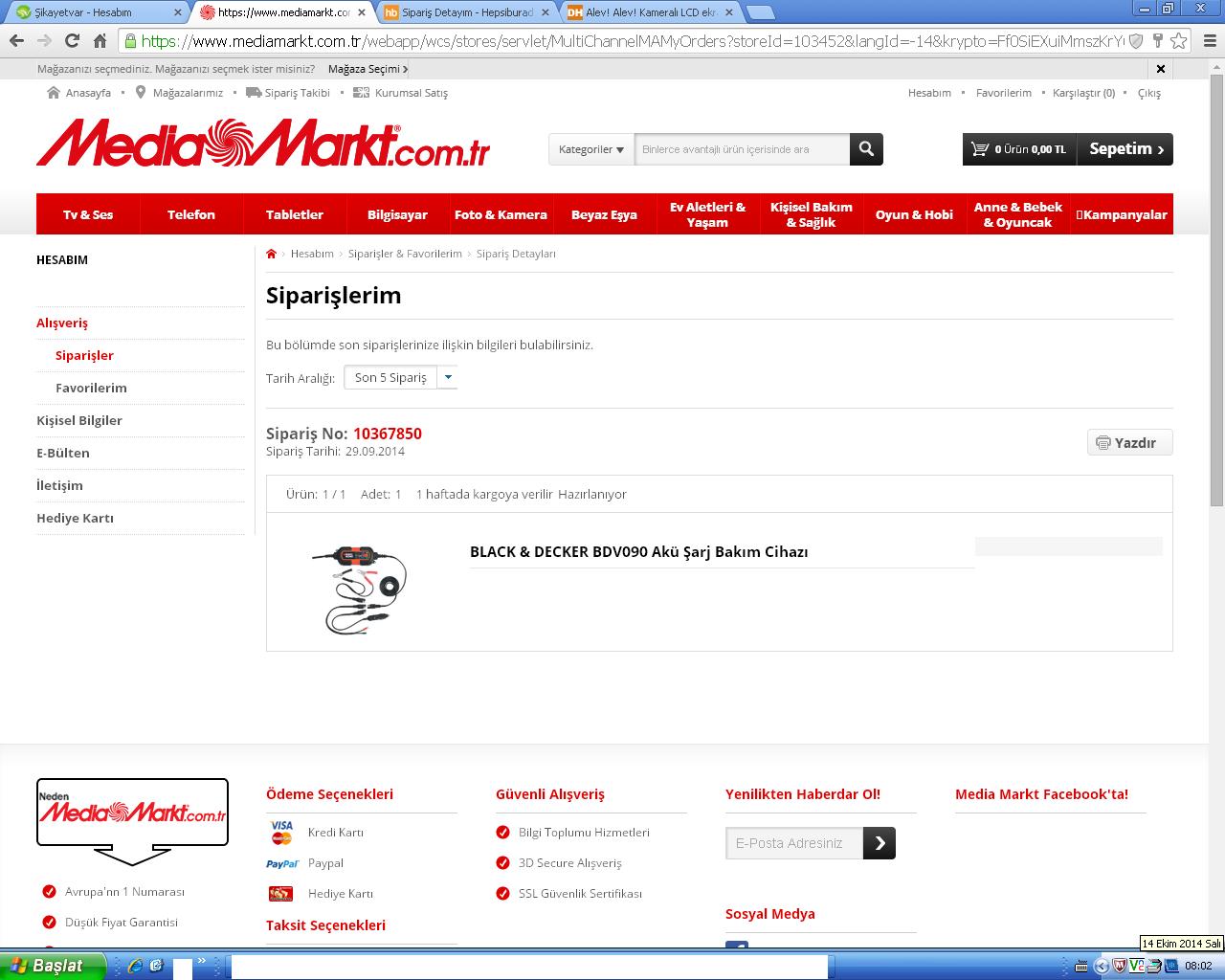Open the Son 5 Sipariş date range dropdown
This screenshot has height=980, width=1225.
[x=401, y=377]
